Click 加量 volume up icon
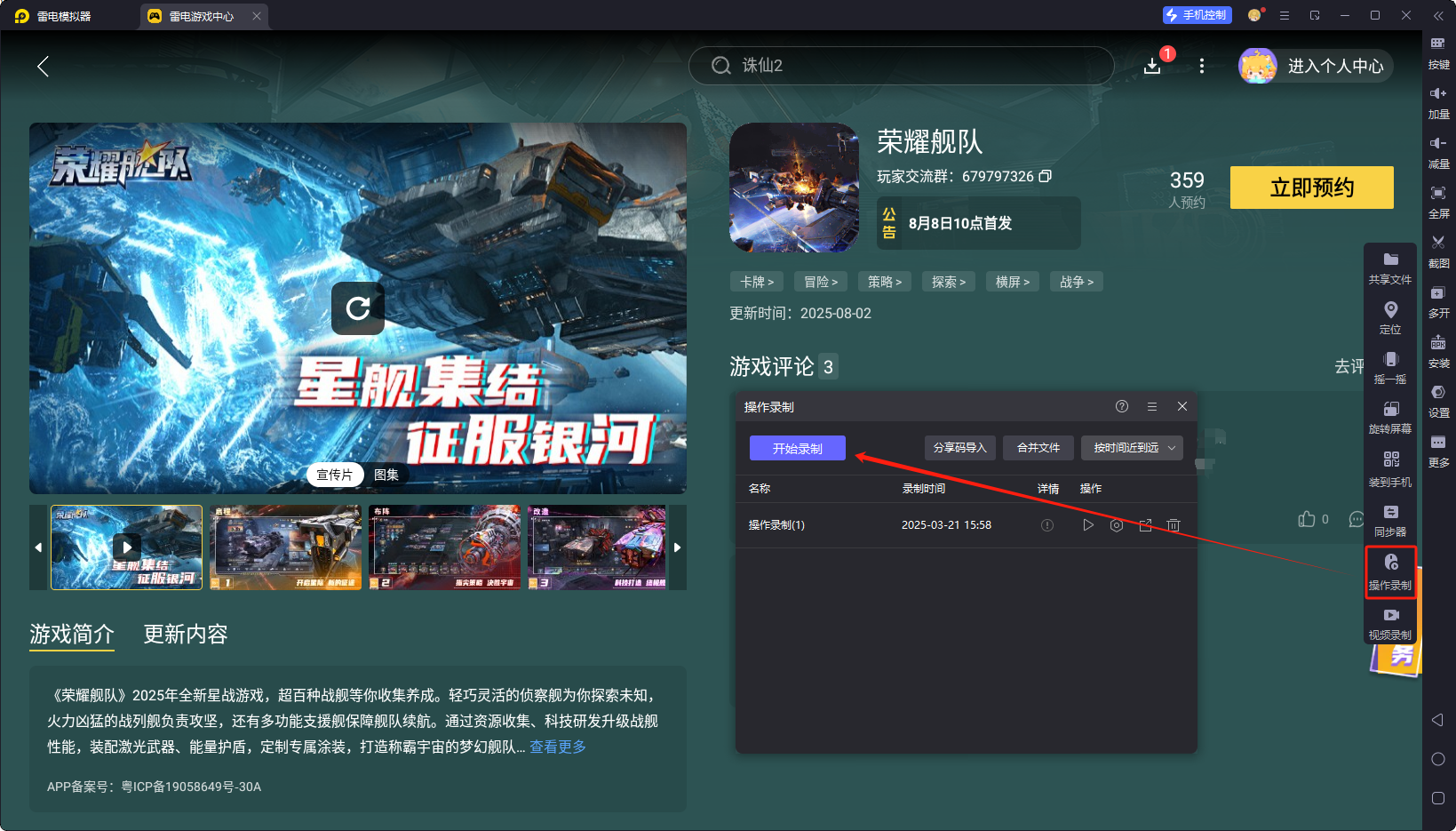This screenshot has width=1456, height=831. (x=1438, y=103)
